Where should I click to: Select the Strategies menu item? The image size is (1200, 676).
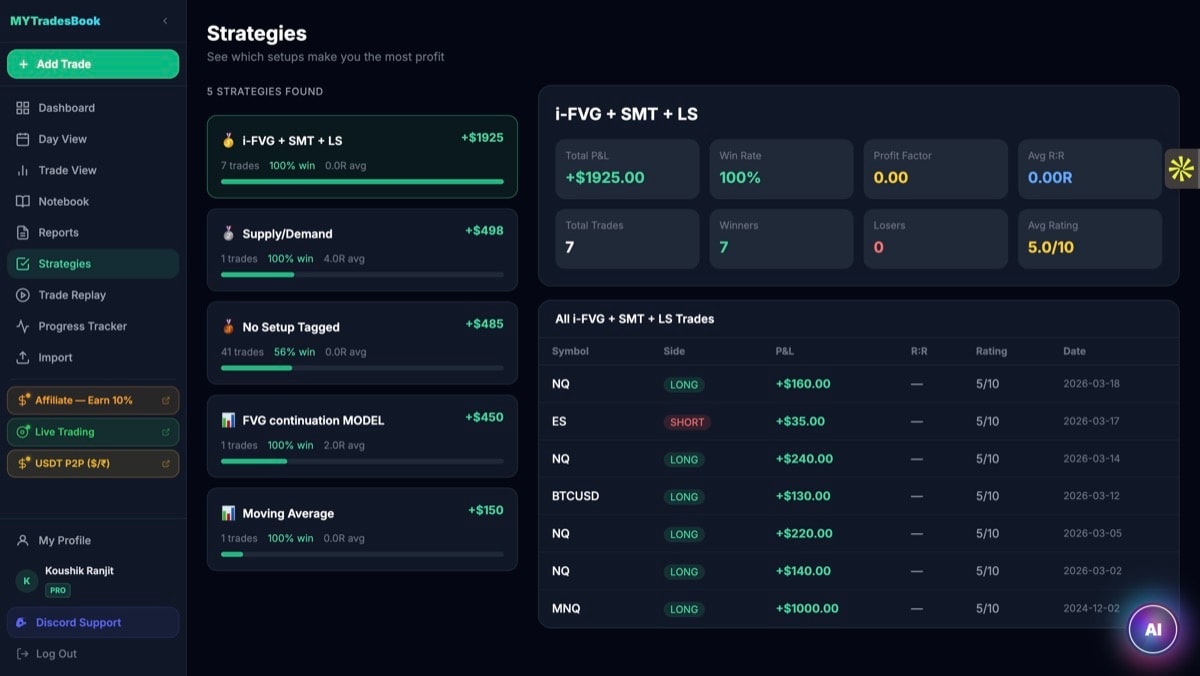[x=64, y=263]
